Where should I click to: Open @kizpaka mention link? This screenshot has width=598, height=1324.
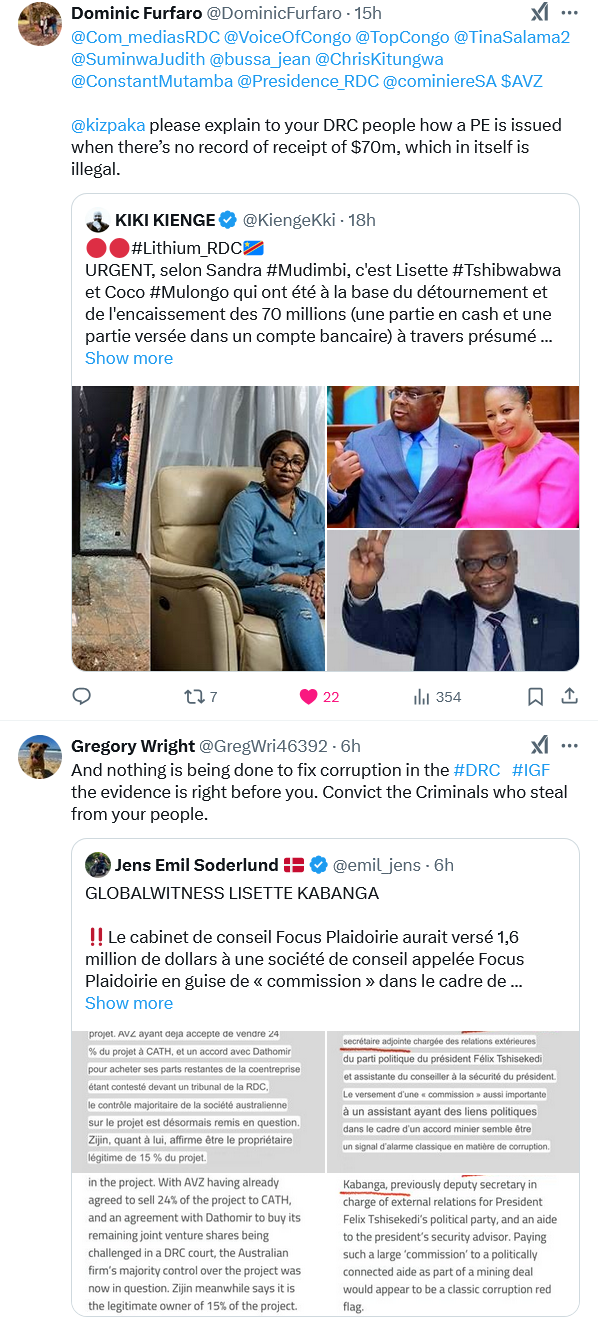pos(108,125)
